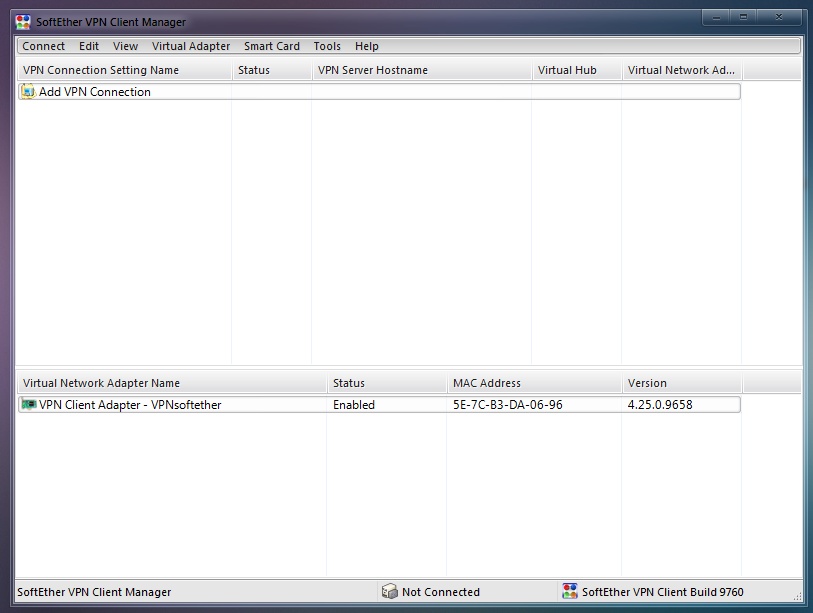Image resolution: width=813 pixels, height=613 pixels.
Task: Open the Connect menu
Action: (44, 46)
